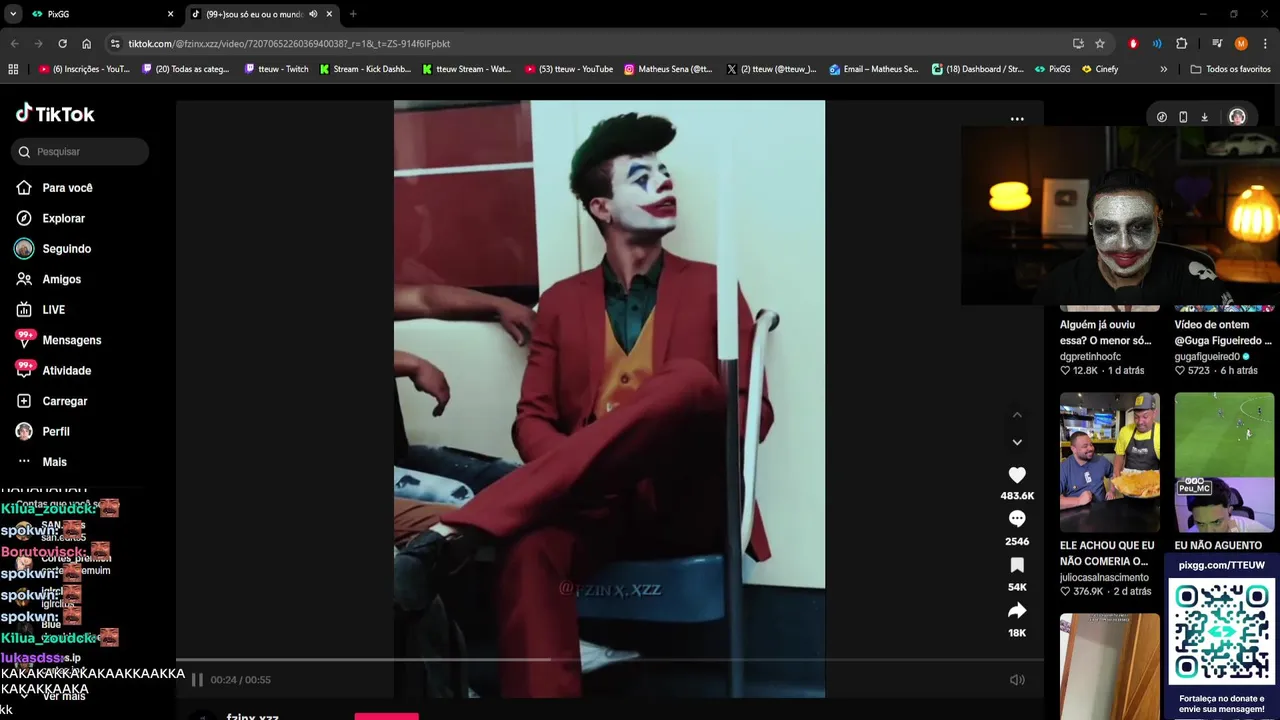The image size is (1280, 720).
Task: Open the Chrome three-dot menu
Action: (x=1265, y=44)
